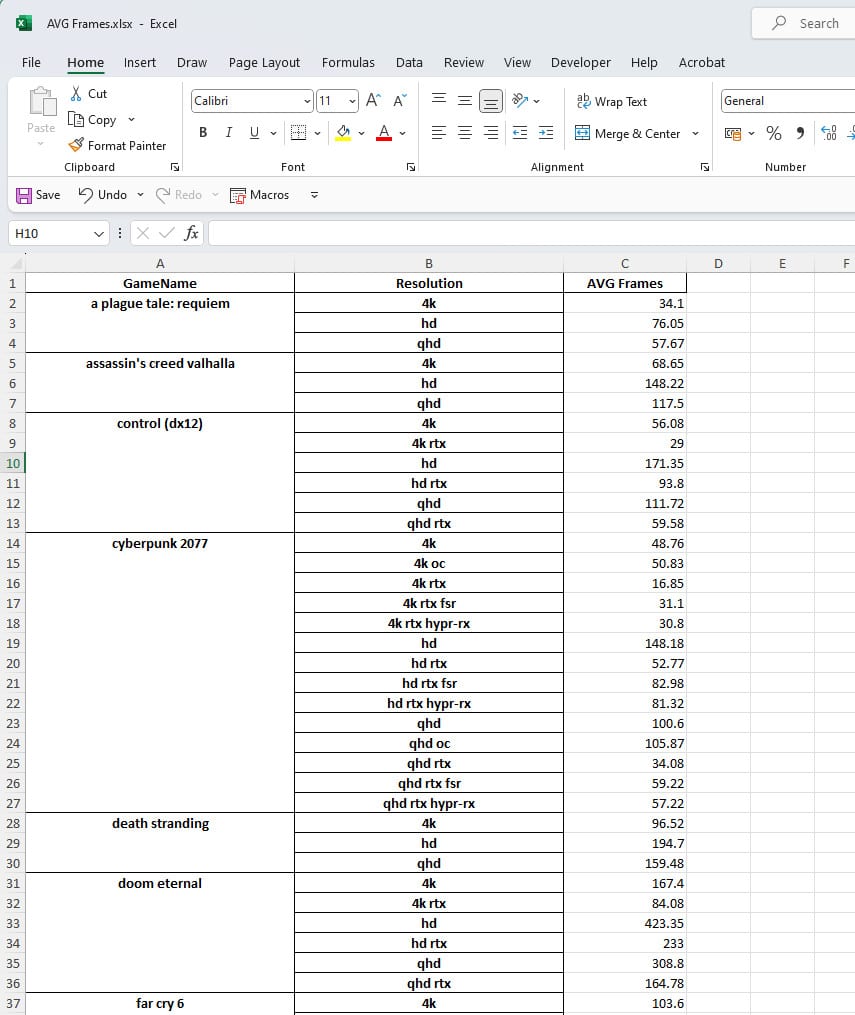Image resolution: width=855 pixels, height=1015 pixels.
Task: Apply Percent Style formatting
Action: 773,133
